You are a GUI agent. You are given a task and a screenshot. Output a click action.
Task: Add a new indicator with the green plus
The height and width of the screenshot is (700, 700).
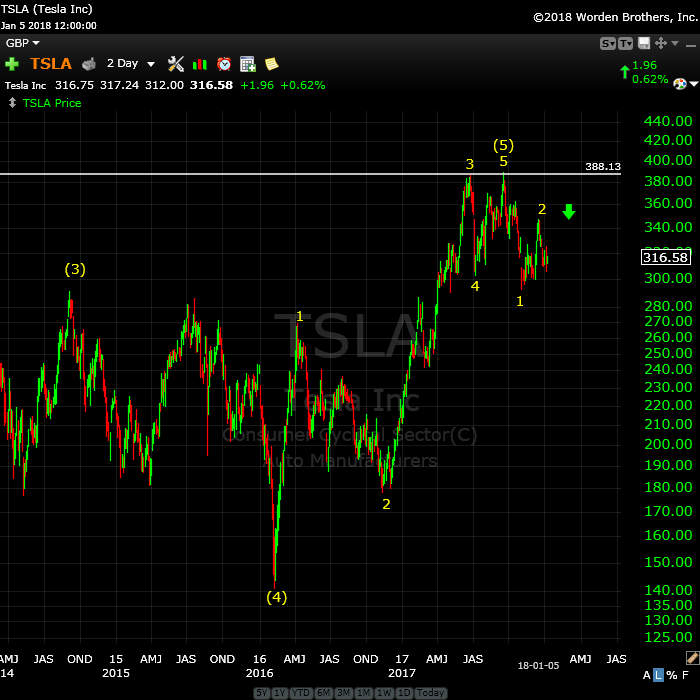point(12,64)
